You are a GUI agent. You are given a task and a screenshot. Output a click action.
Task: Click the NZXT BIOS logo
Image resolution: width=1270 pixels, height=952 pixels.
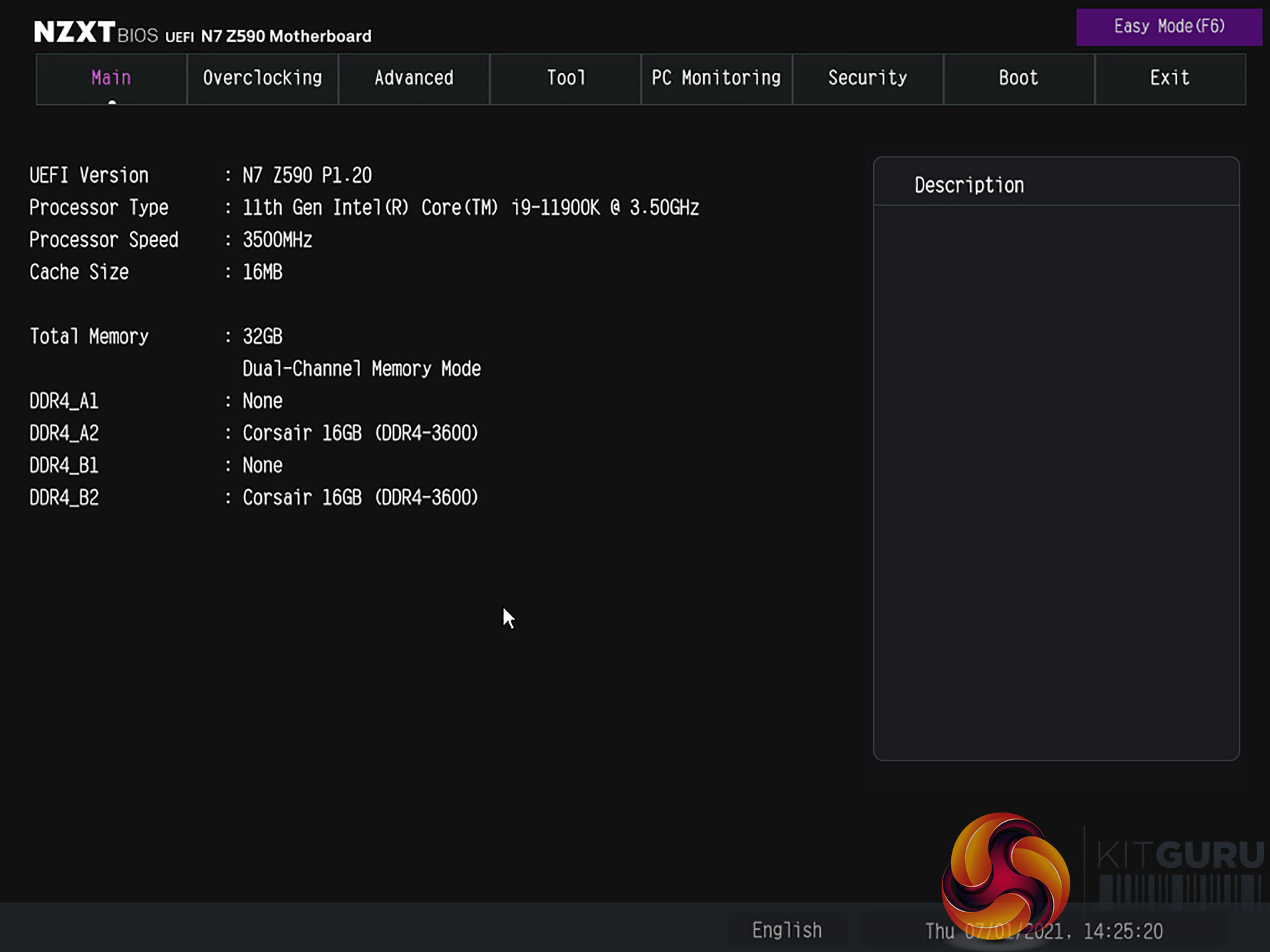click(x=96, y=32)
